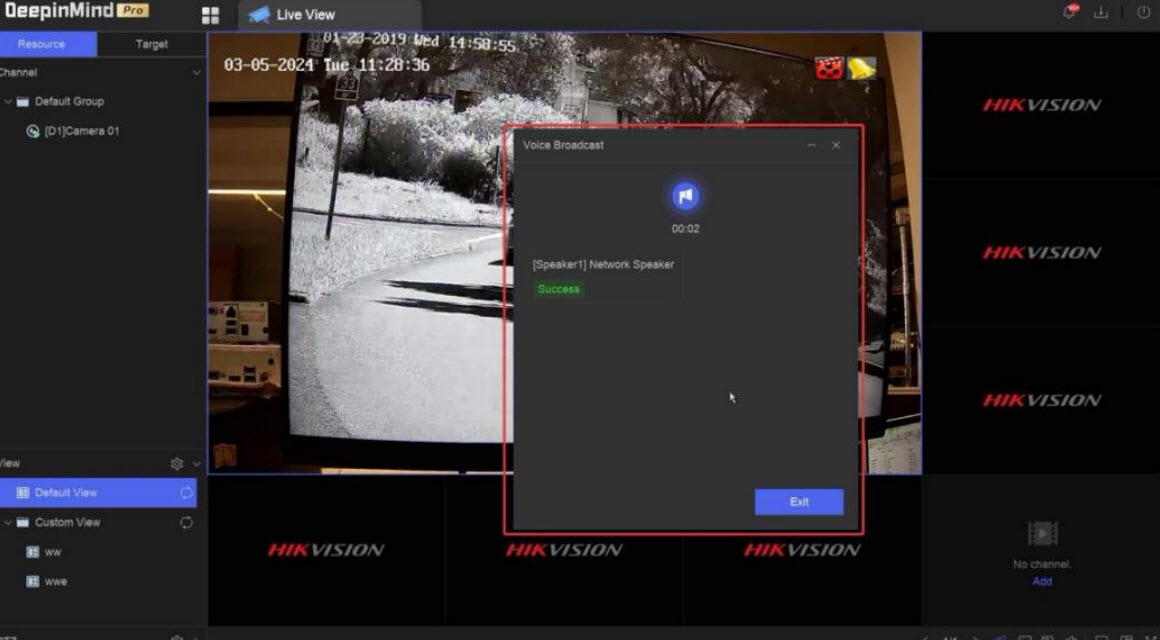1160x640 pixels.
Task: Collapse the Custom View folder
Action: pos(9,522)
